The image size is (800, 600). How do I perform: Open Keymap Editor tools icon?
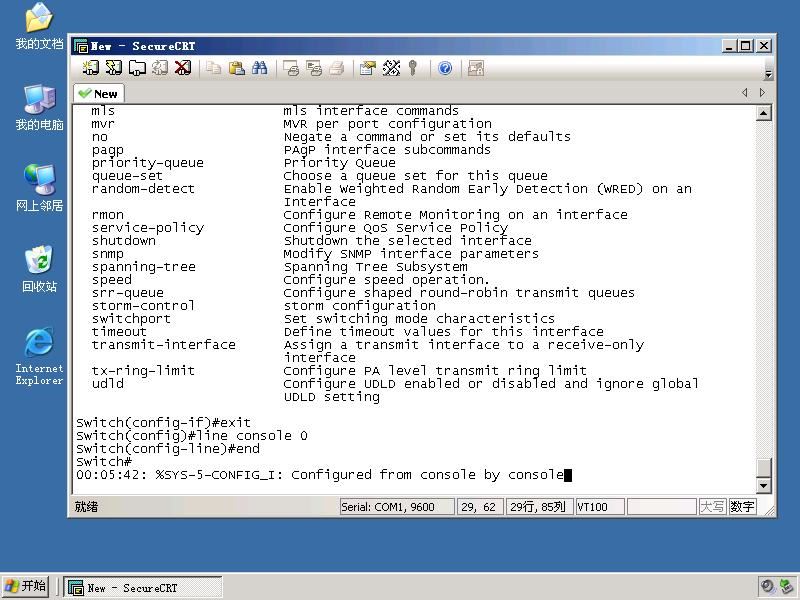(x=391, y=68)
